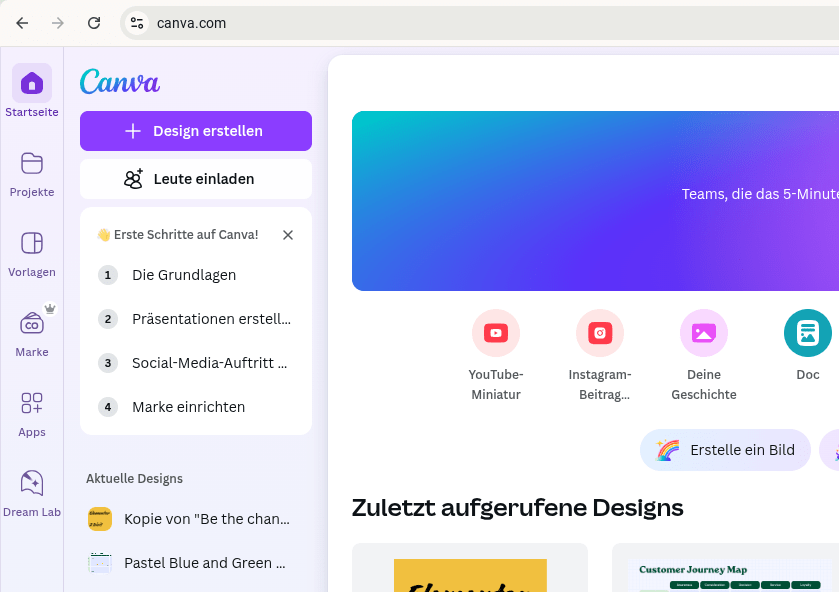Select Startseite in the sidebar
Viewport: 839px width, 592px height.
[x=32, y=91]
